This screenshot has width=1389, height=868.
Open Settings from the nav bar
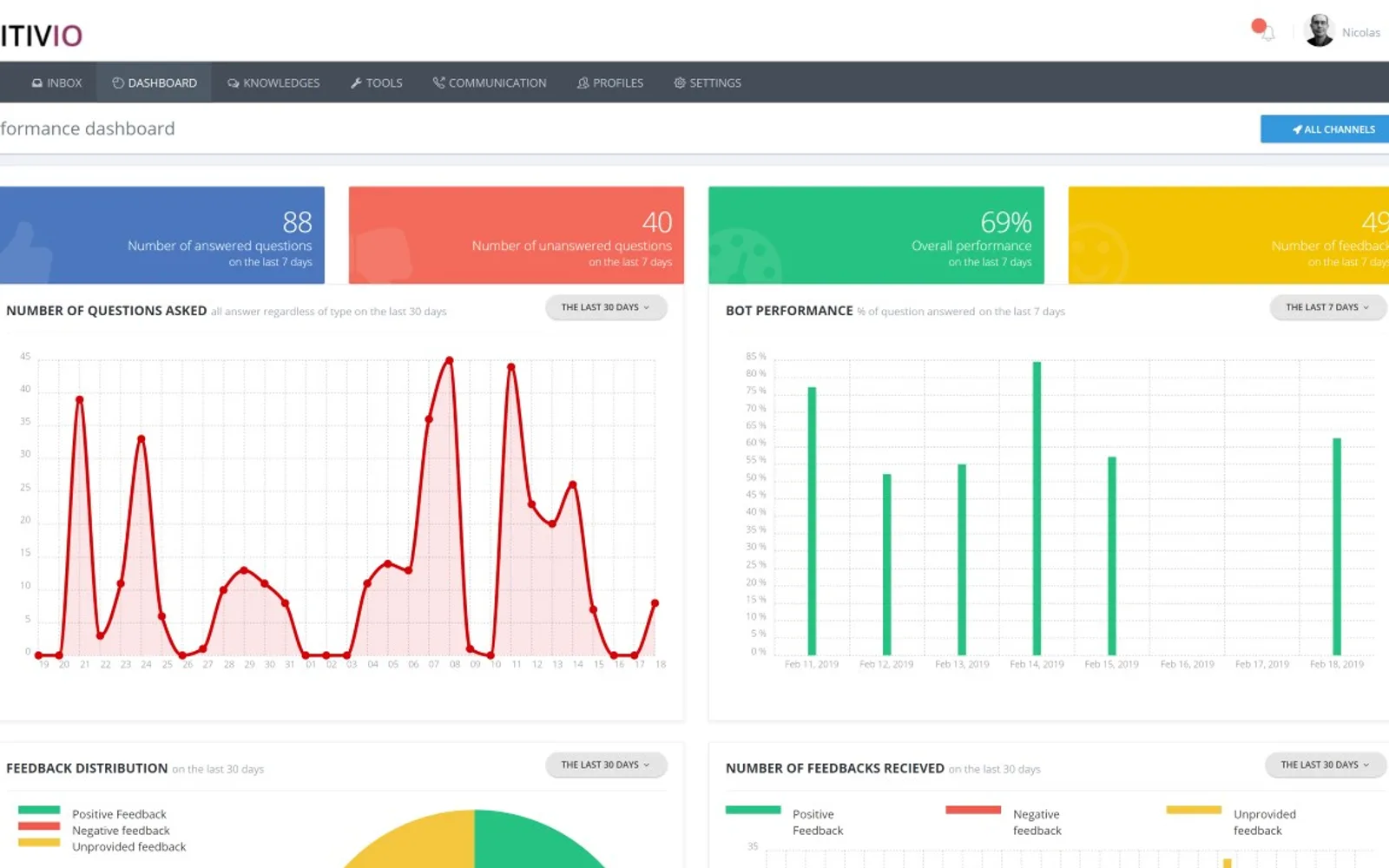[708, 82]
